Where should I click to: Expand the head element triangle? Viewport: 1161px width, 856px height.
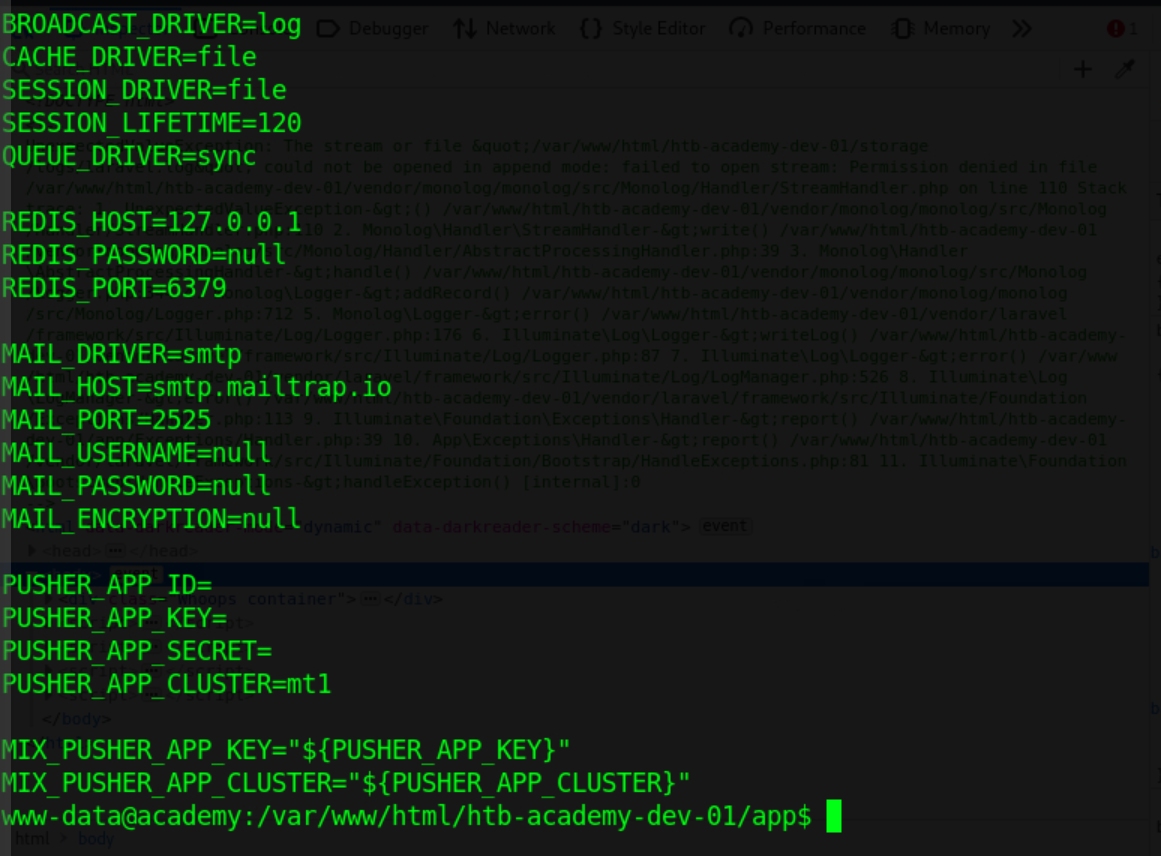pyautogui.click(x=32, y=551)
